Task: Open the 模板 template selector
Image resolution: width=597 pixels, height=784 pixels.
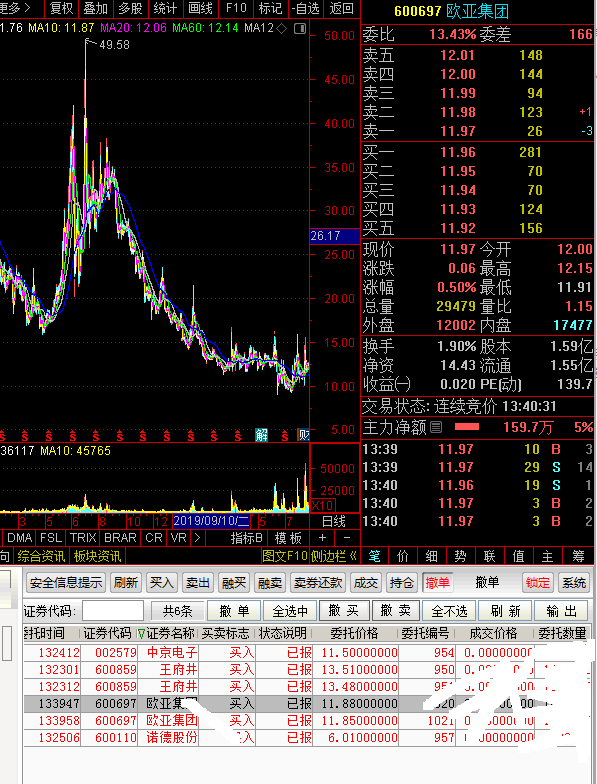Action: 288,538
